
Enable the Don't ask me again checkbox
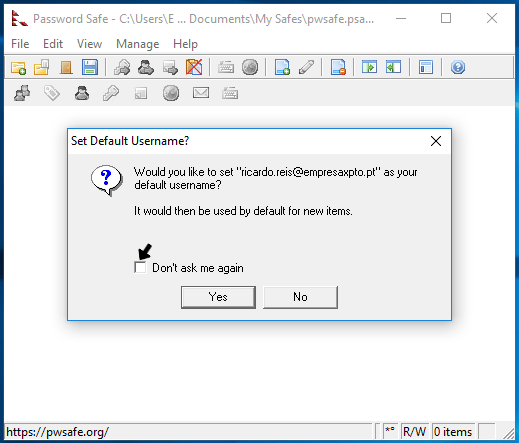140,267
